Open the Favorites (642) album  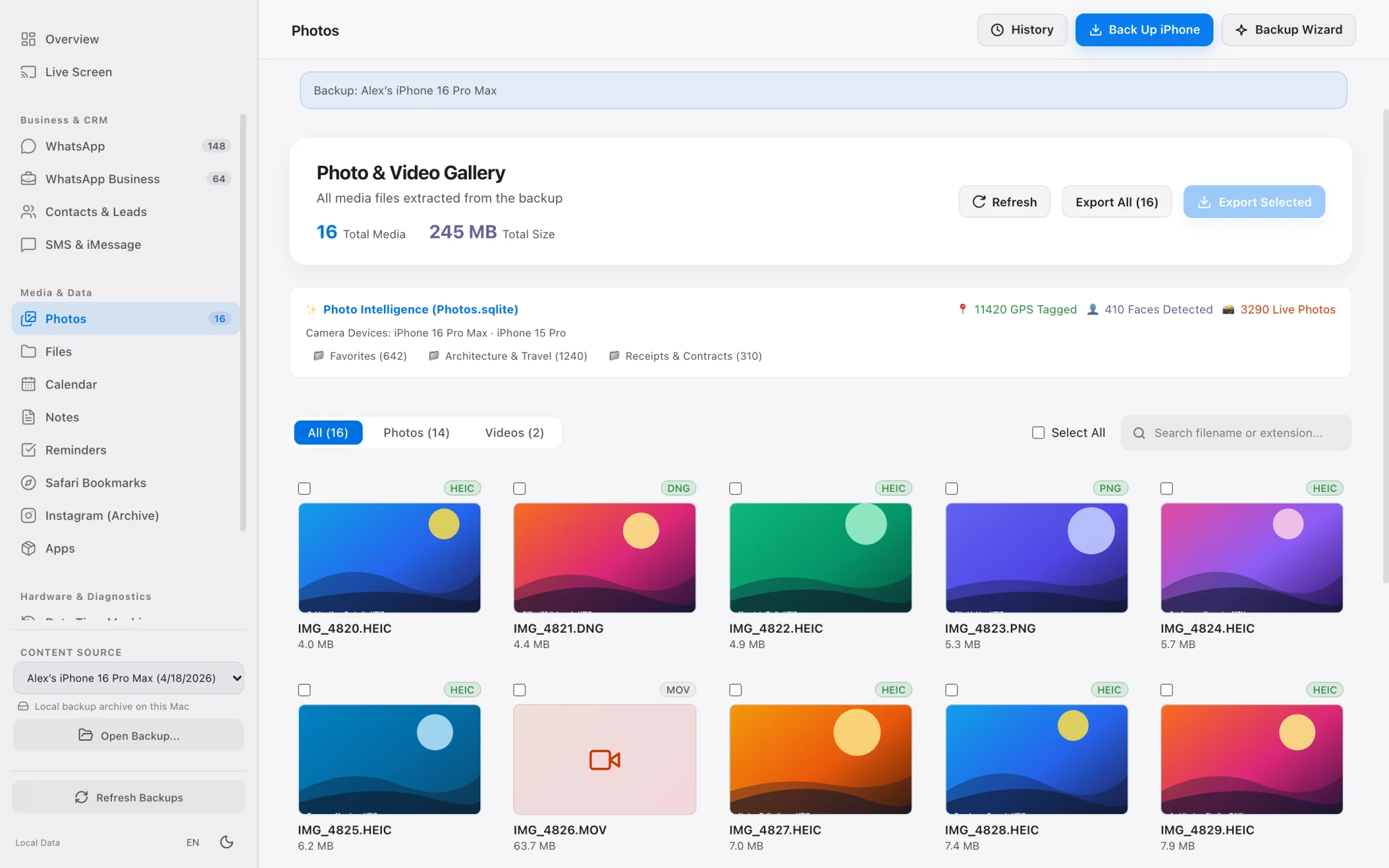tap(360, 356)
